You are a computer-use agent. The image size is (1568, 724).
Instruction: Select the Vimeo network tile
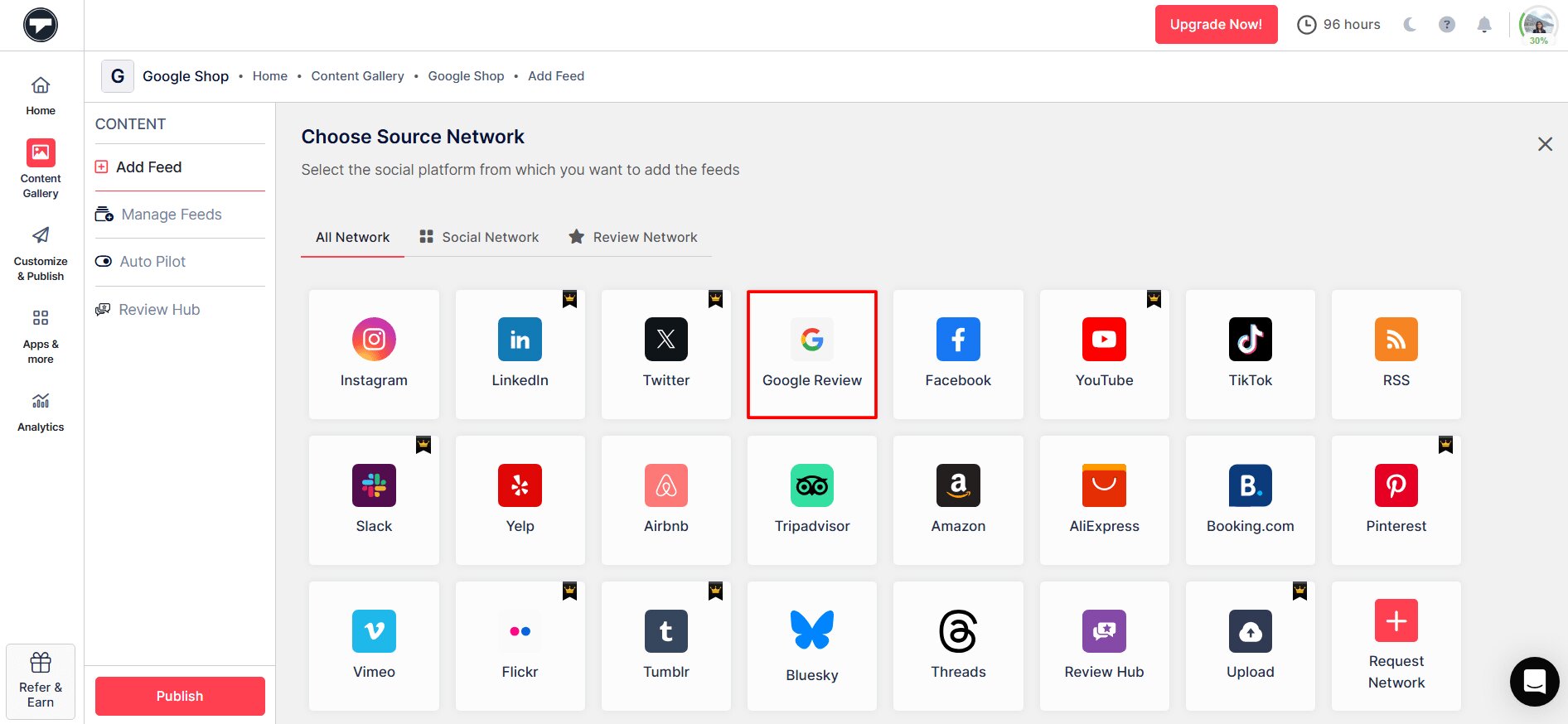pos(374,646)
